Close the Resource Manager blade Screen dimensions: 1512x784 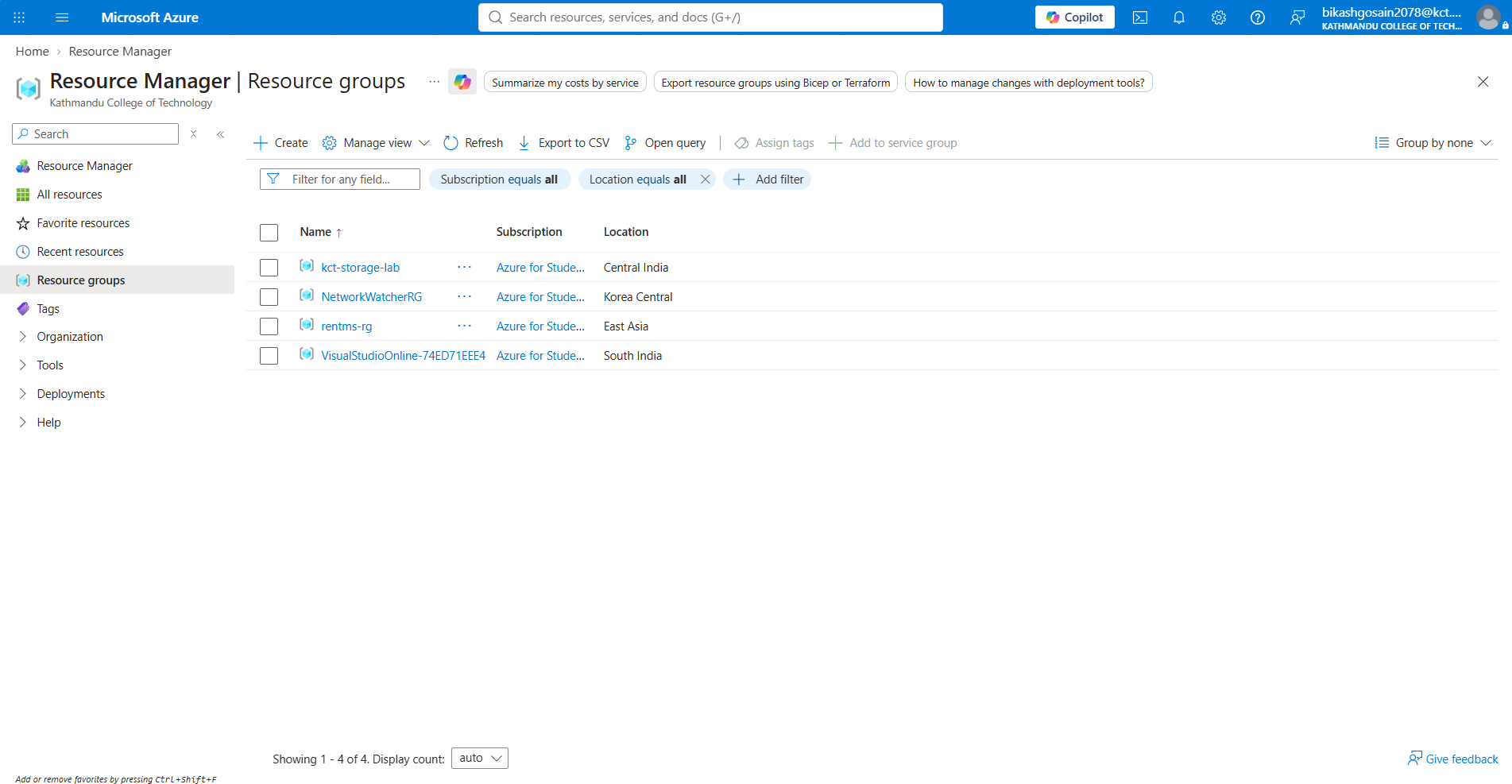(x=1483, y=82)
